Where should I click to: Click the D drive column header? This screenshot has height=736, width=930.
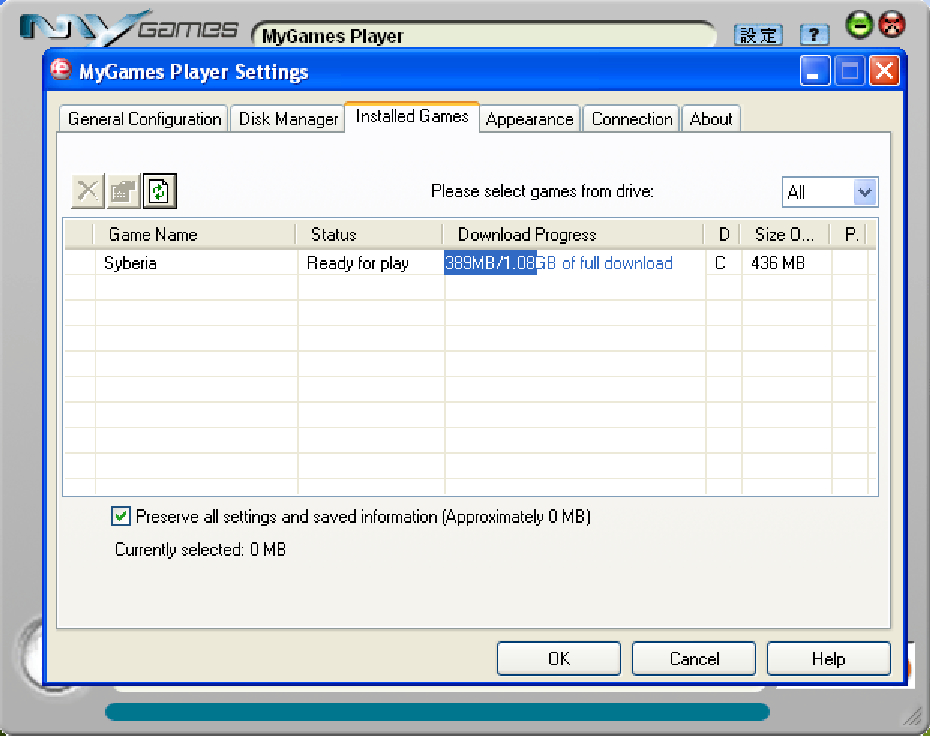[722, 234]
